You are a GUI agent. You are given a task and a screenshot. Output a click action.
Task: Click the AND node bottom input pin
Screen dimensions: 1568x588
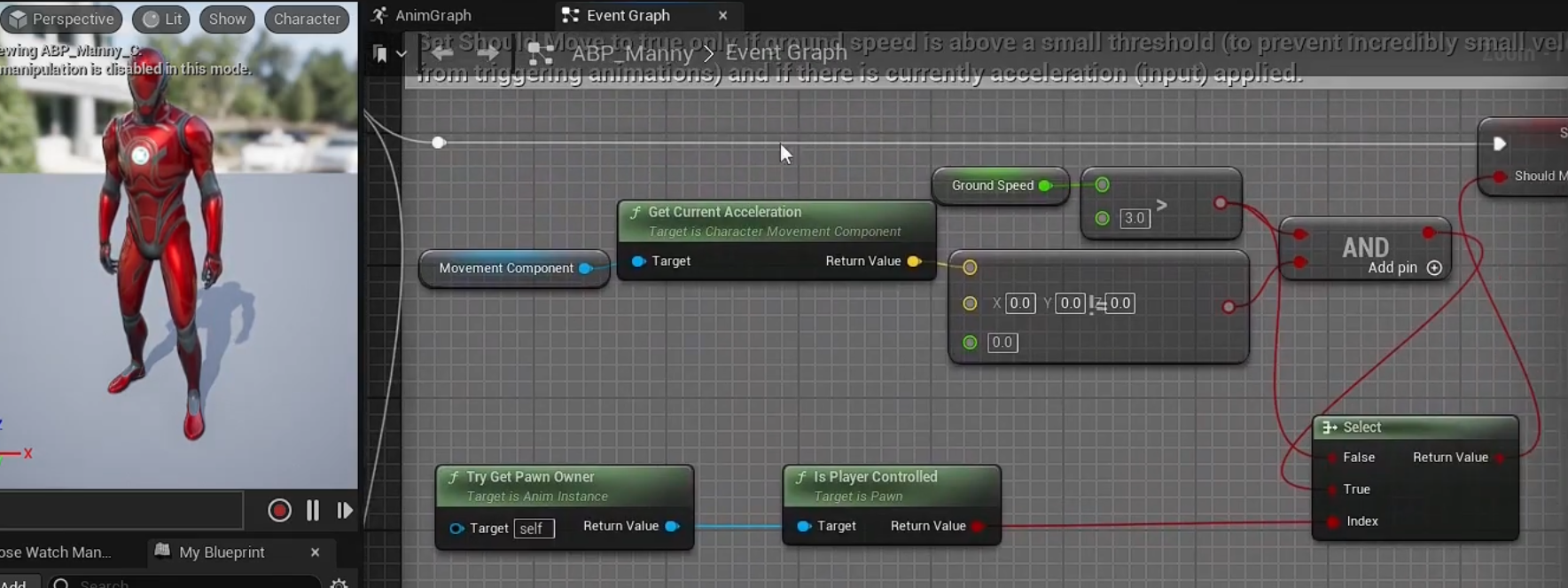click(1299, 262)
